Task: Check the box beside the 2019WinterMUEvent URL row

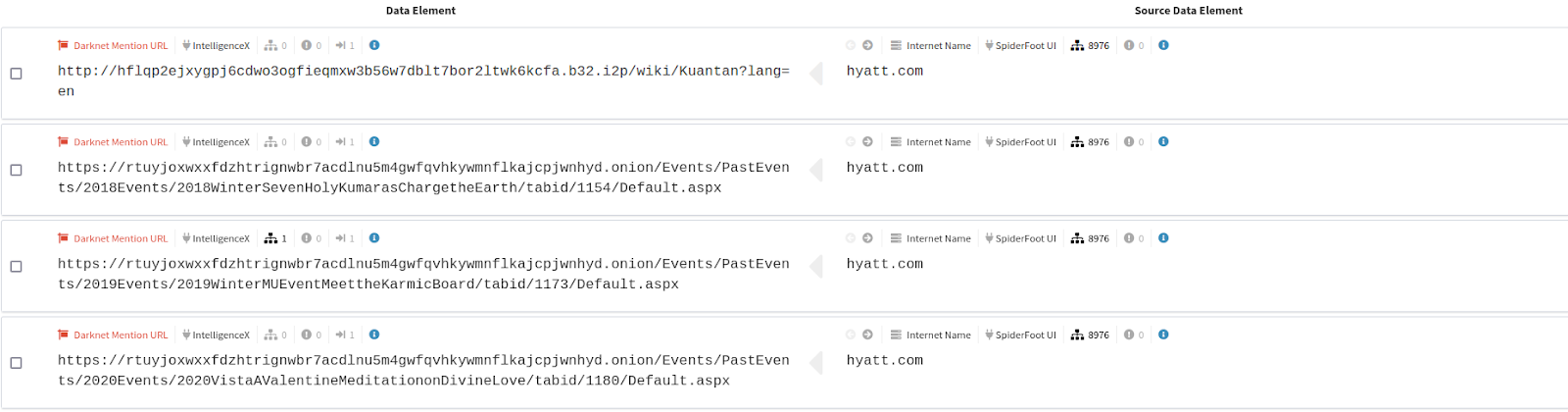Action: pyautogui.click(x=16, y=266)
